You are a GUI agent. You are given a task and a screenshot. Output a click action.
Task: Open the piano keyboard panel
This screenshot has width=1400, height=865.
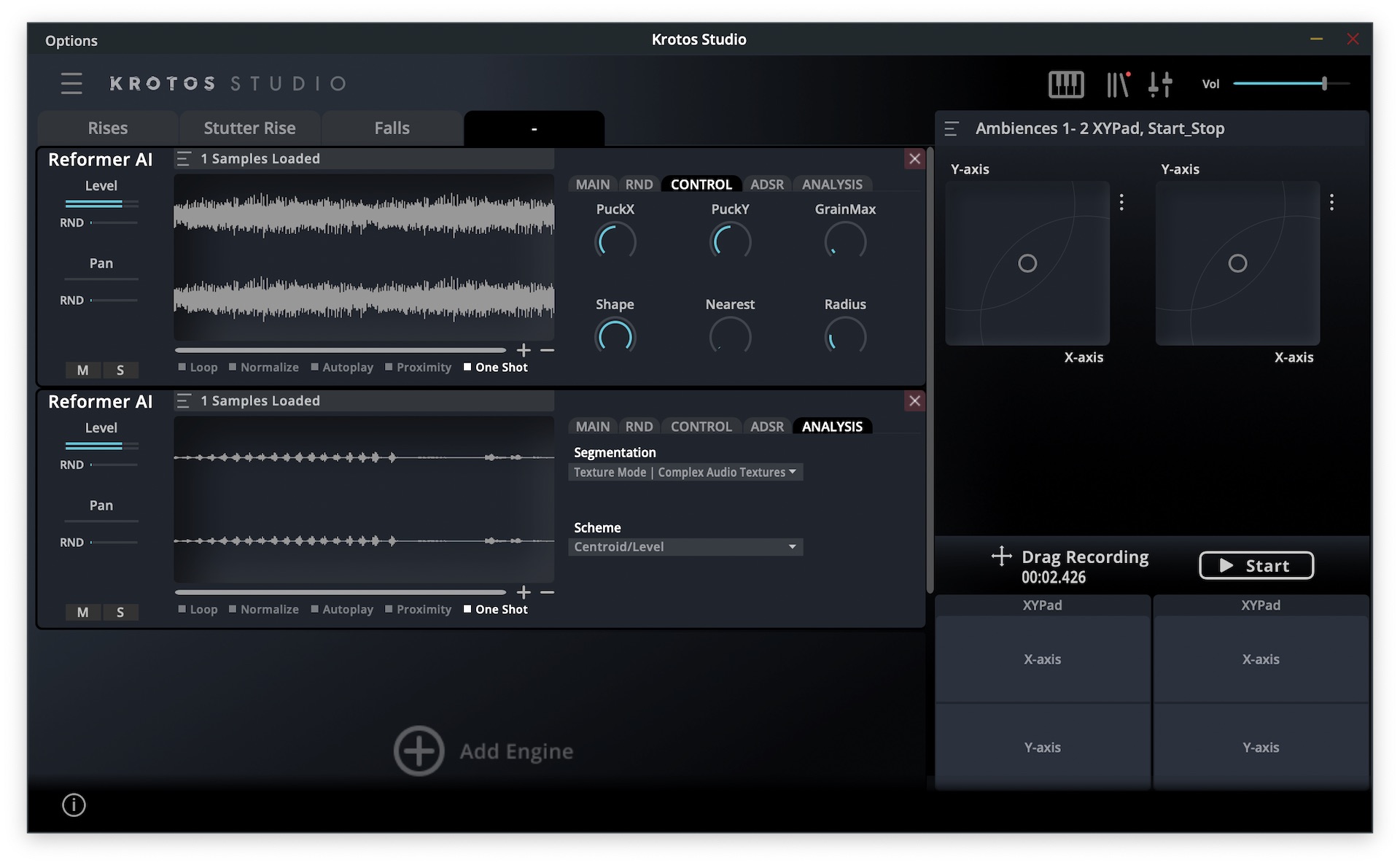tap(1065, 84)
